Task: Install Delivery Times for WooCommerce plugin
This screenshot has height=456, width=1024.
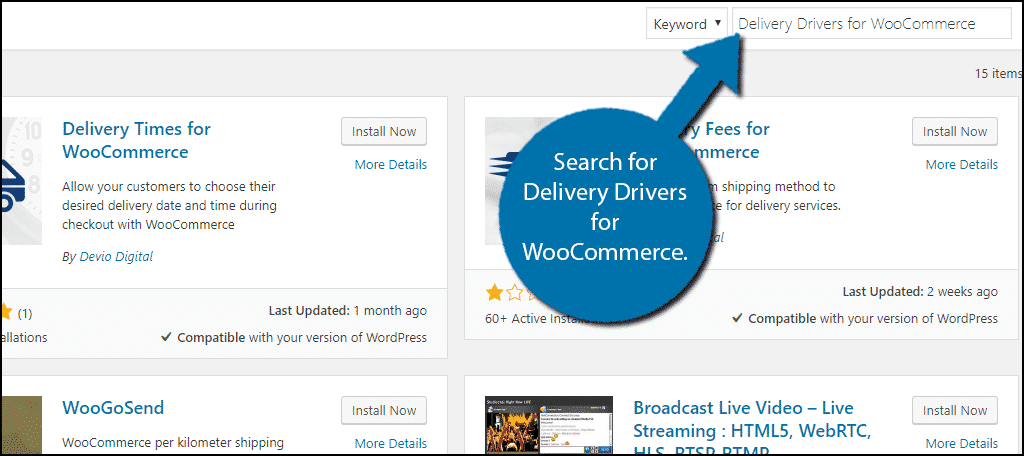Action: (x=384, y=131)
